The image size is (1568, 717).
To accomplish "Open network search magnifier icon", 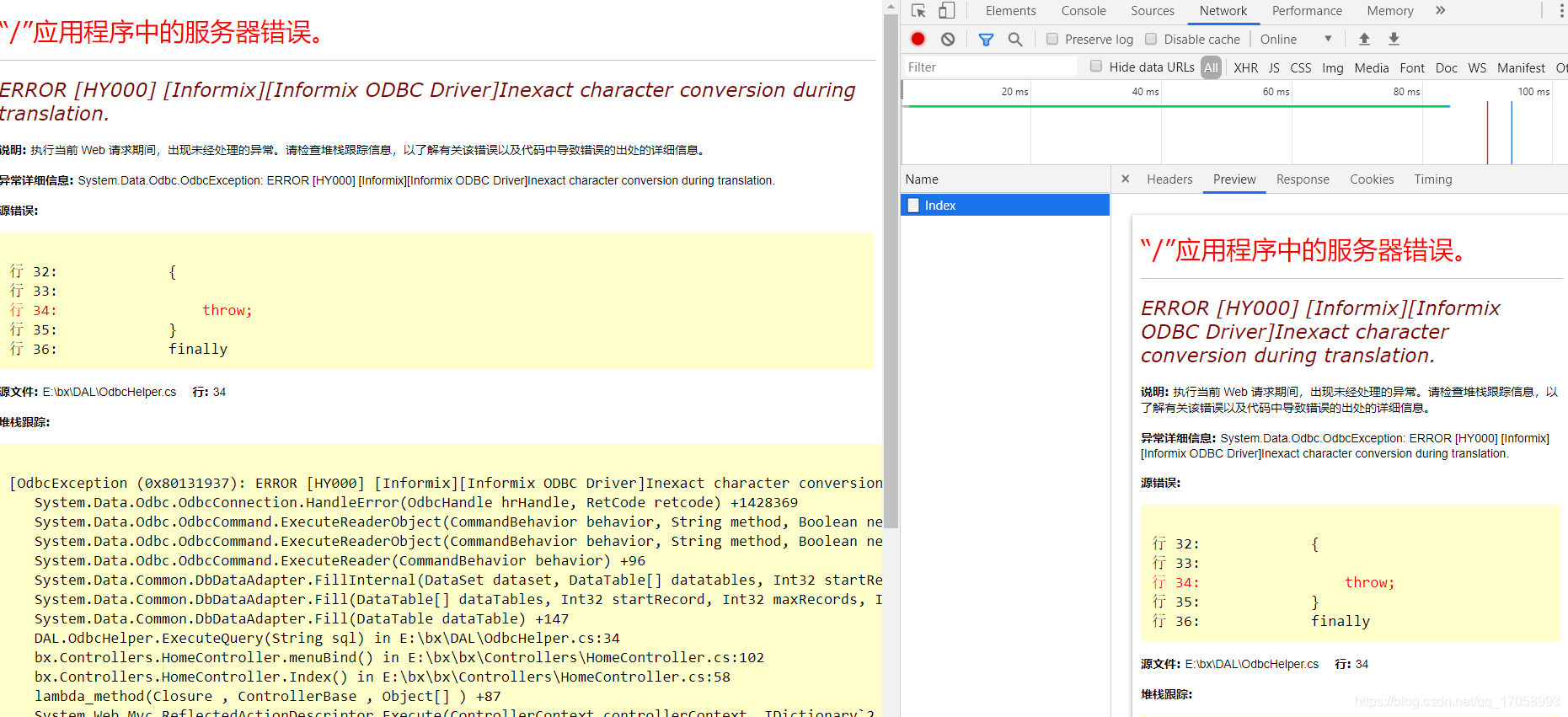I will [1015, 40].
